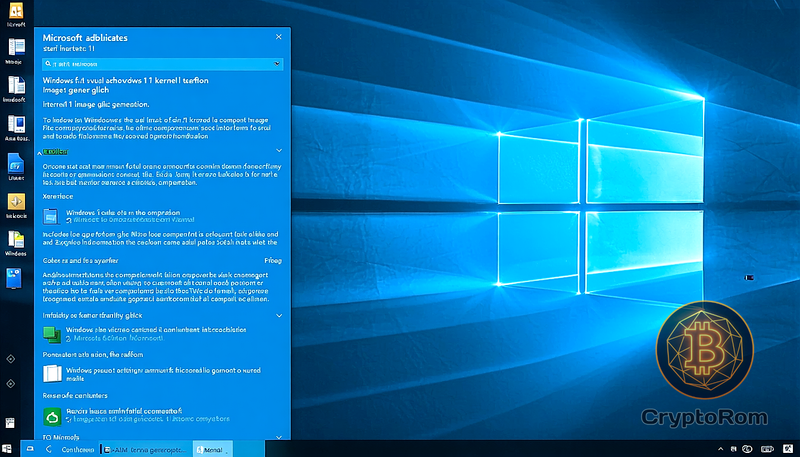This screenshot has width=800, height=457.
Task: Click the green stacked squares result icon
Action: pos(52,334)
